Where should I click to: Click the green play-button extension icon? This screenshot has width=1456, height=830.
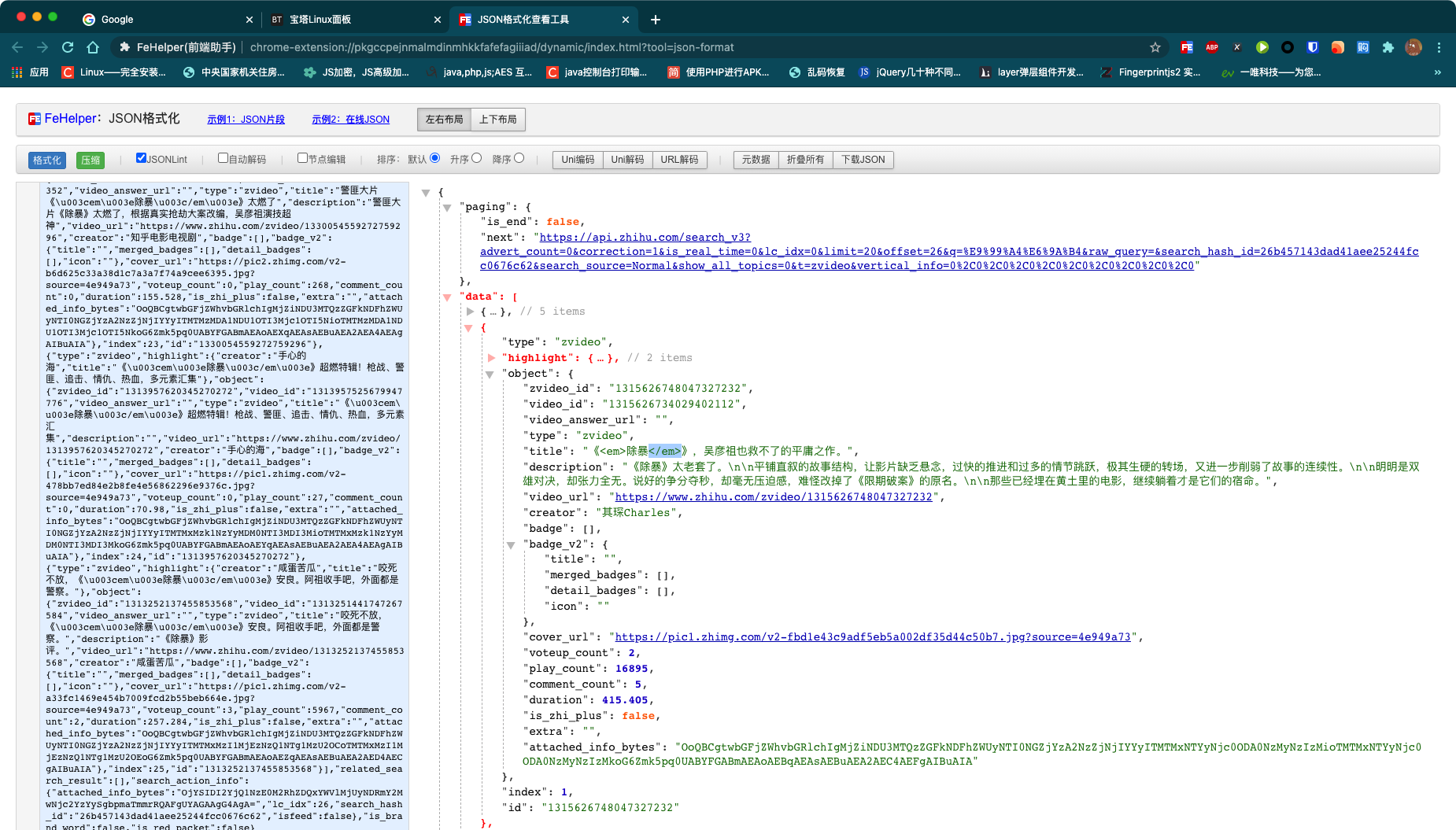(x=1262, y=47)
